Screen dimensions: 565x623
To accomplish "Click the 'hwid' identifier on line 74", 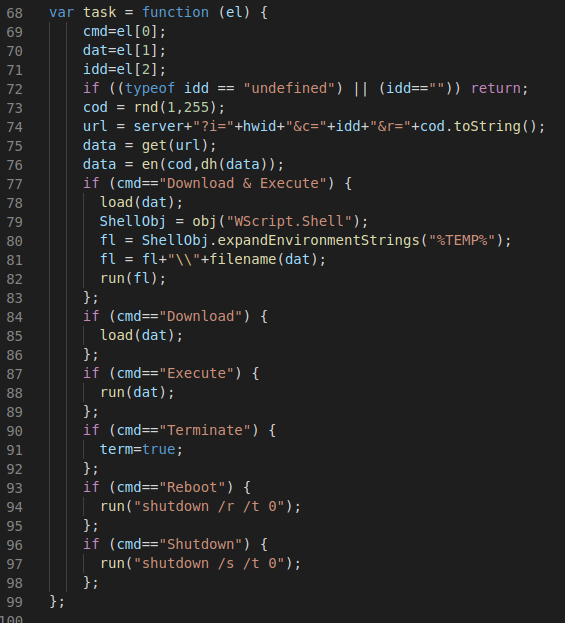I will (x=260, y=126).
